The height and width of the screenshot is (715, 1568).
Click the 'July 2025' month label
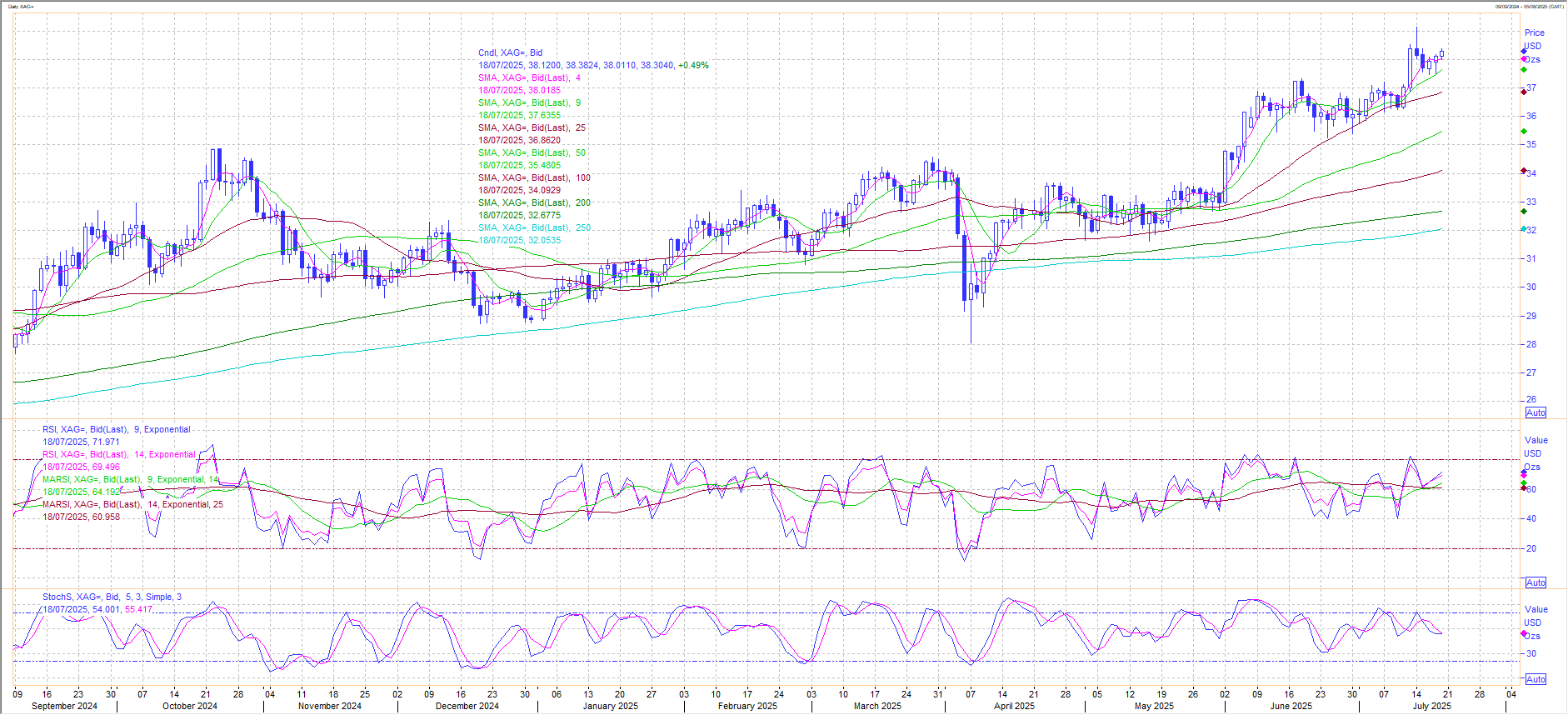1431,706
